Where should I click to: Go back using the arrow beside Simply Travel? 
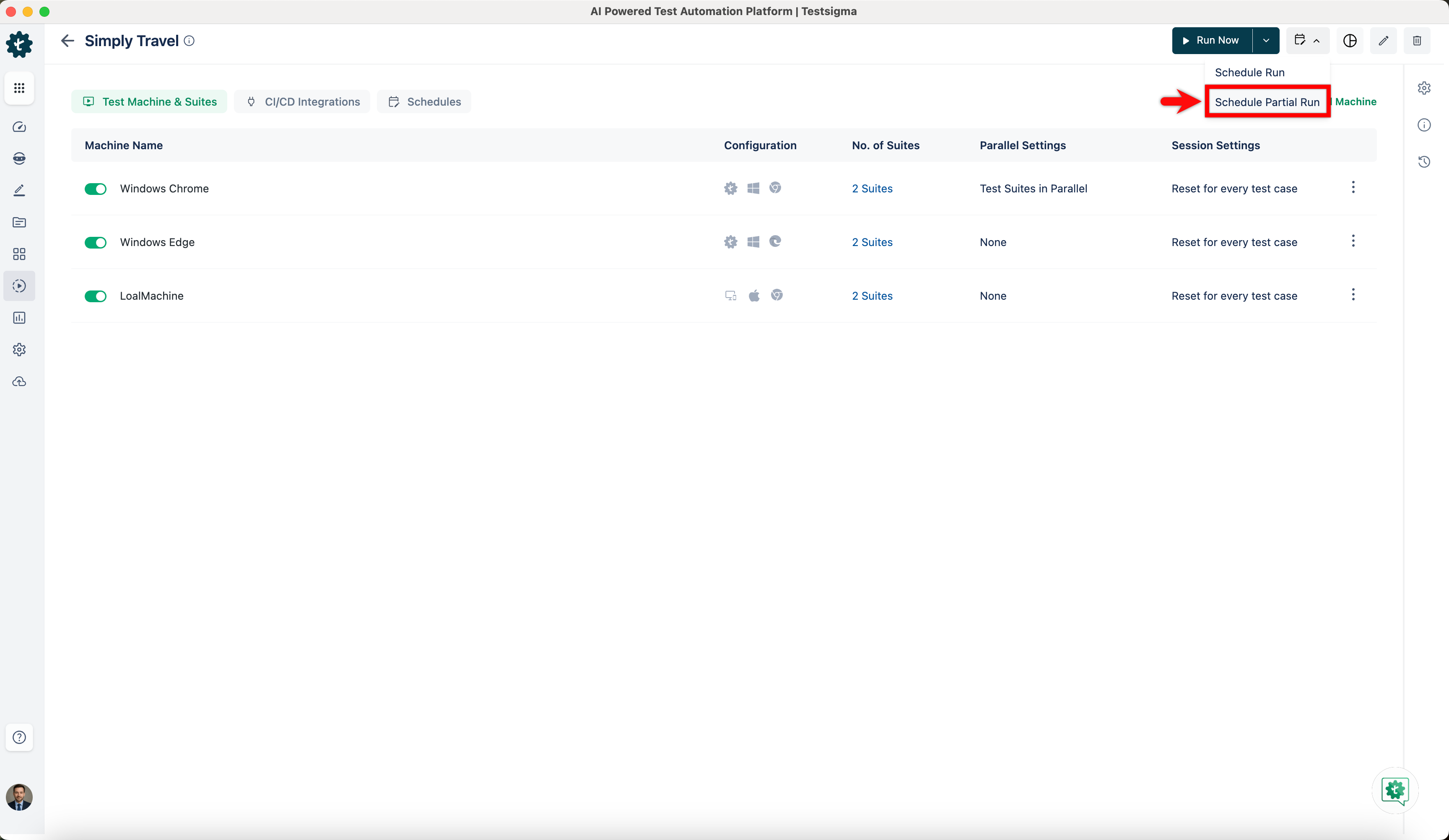click(67, 41)
